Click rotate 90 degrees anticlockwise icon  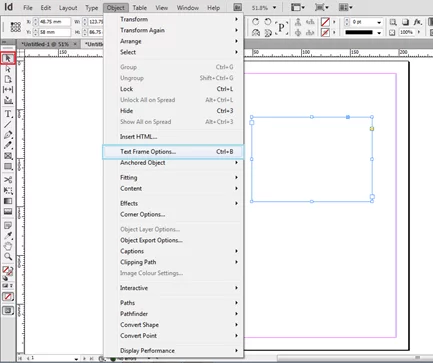click(x=268, y=22)
